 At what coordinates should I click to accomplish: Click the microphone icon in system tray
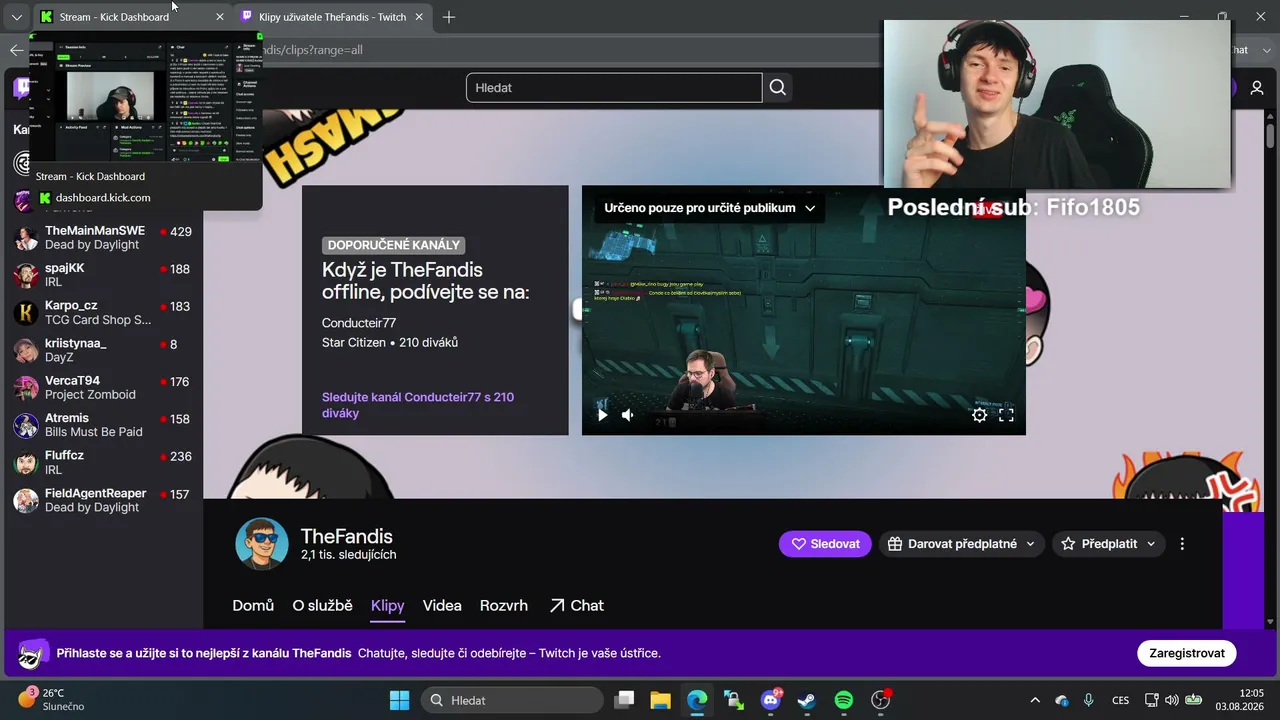pyautogui.click(x=1089, y=700)
